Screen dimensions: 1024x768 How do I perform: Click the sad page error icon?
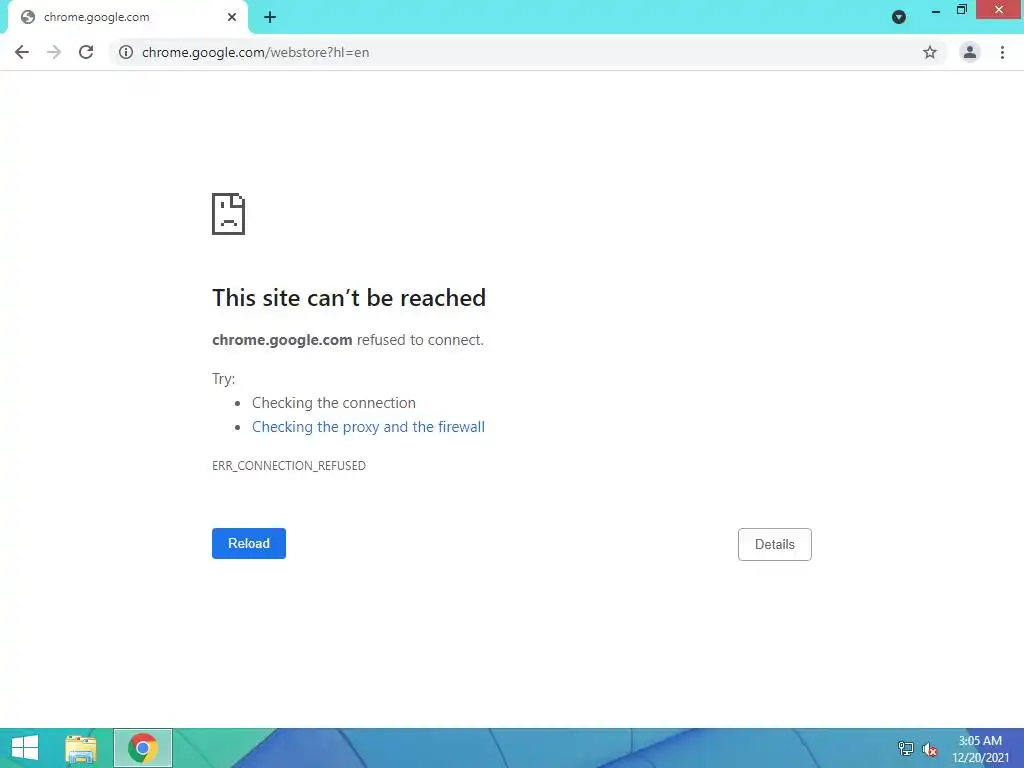(229, 214)
